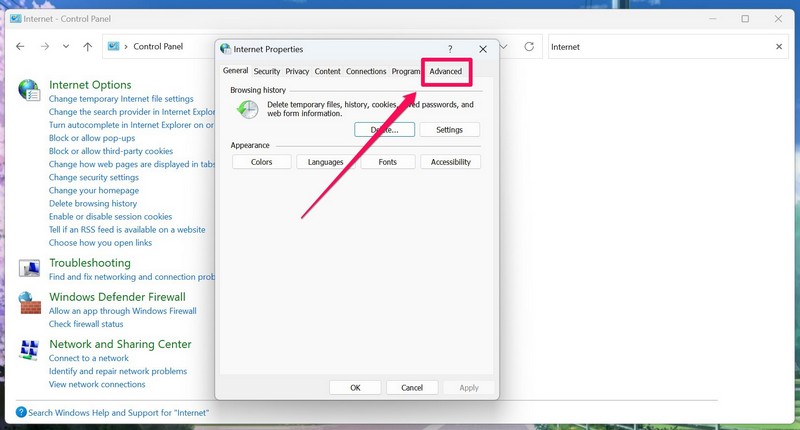This screenshot has width=800, height=430.
Task: Open Change your homepage link
Action: pyautogui.click(x=94, y=190)
